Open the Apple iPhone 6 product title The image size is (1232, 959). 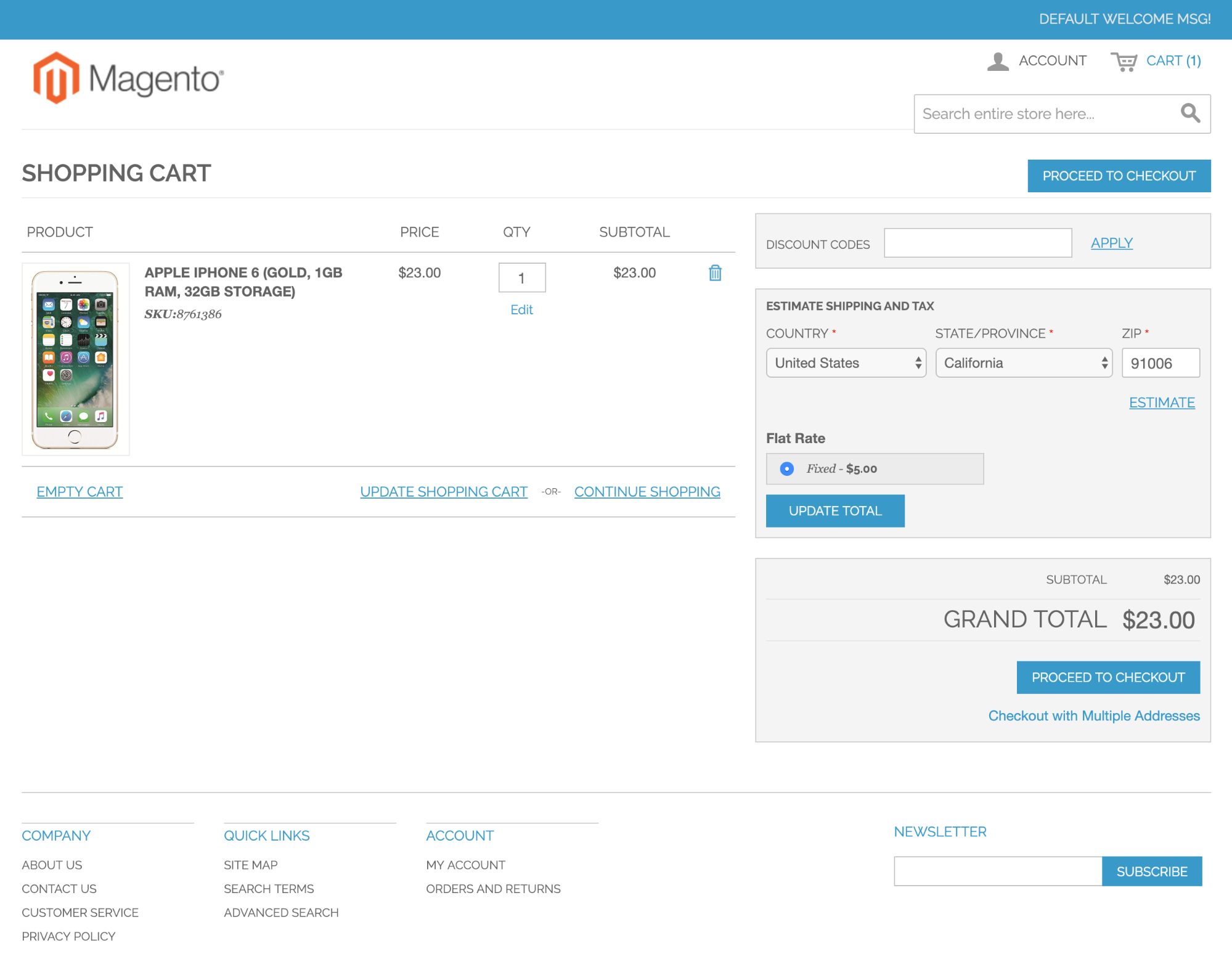(243, 282)
